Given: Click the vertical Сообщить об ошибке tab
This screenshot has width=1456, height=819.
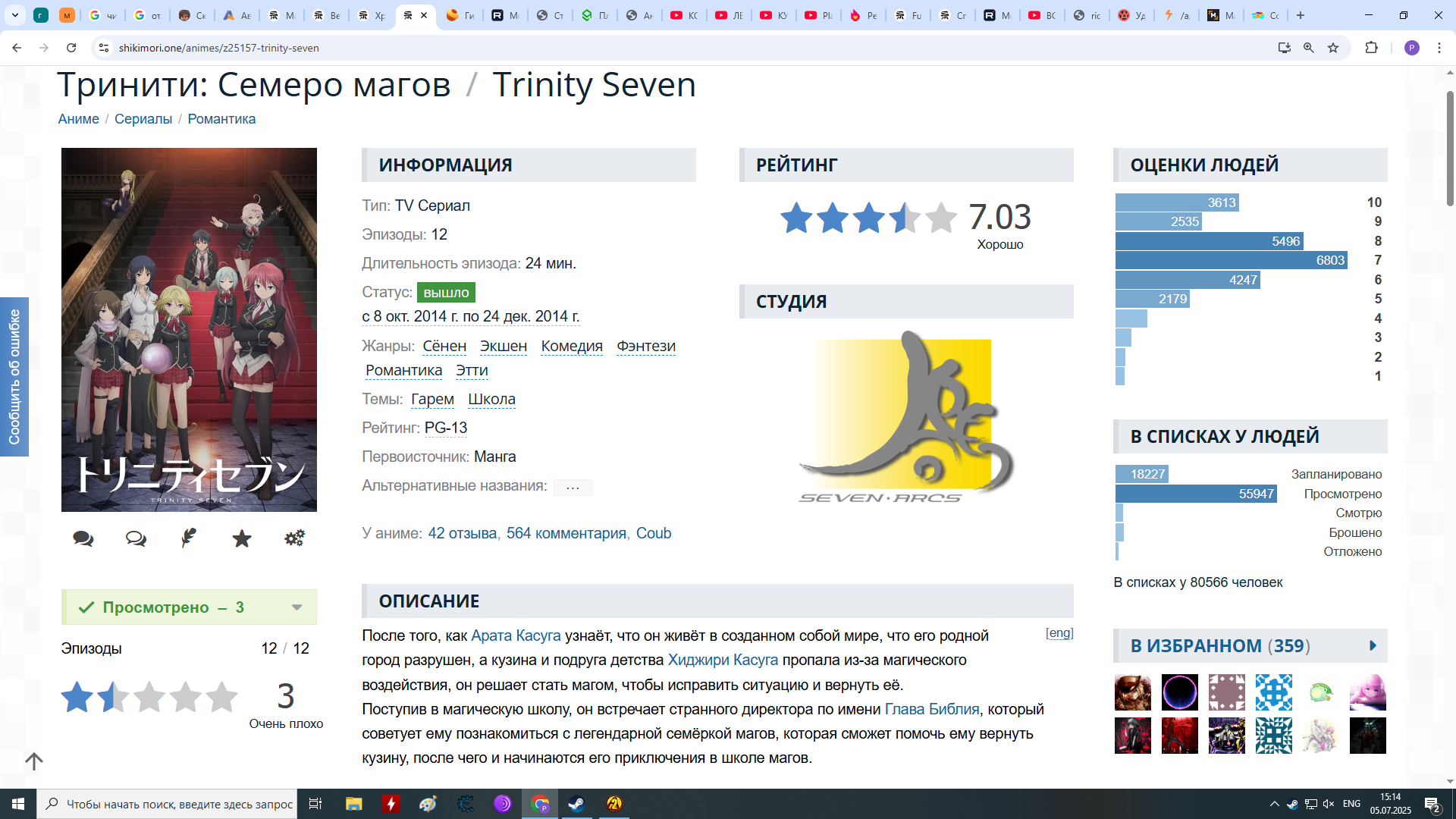Looking at the screenshot, I should (x=14, y=377).
